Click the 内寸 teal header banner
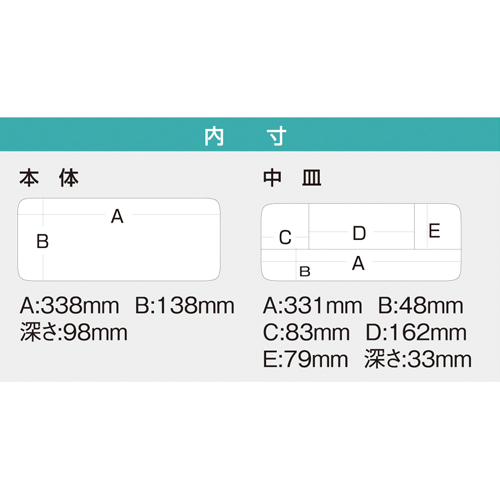This screenshot has width=500, height=500. coord(250,134)
